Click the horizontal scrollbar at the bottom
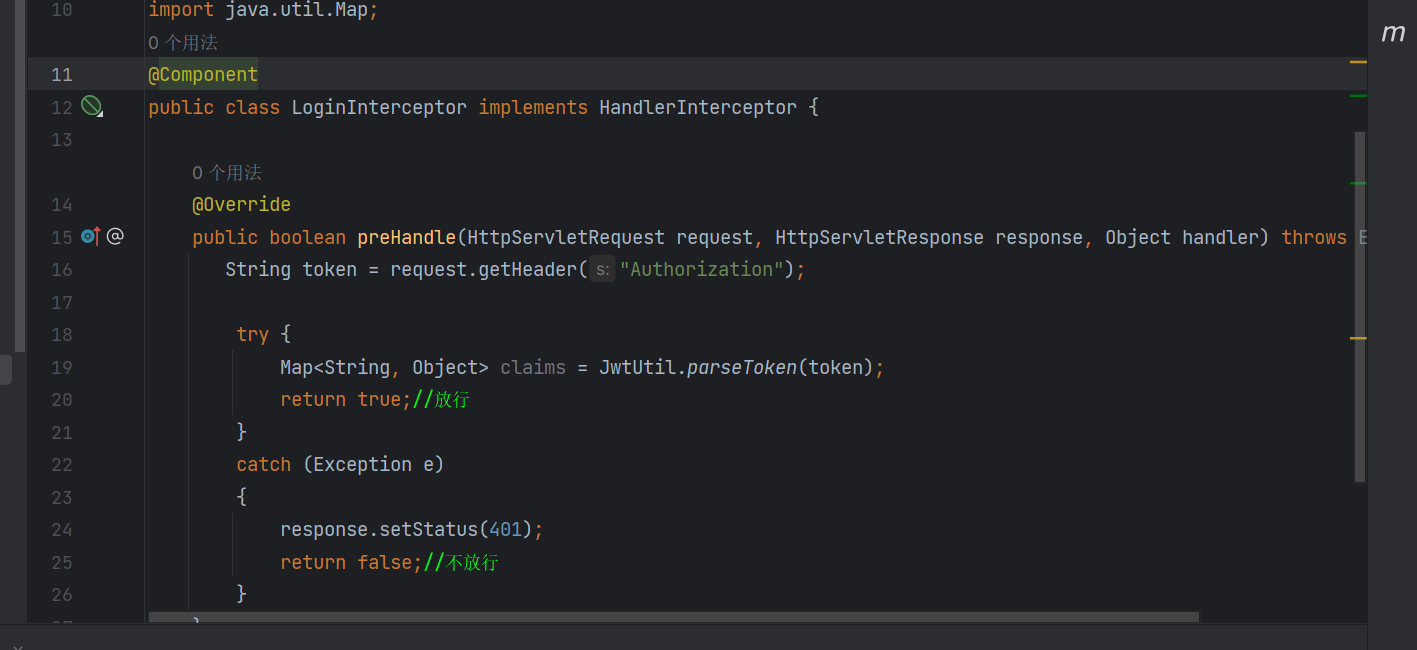Viewport: 1417px width, 650px height. coord(670,616)
